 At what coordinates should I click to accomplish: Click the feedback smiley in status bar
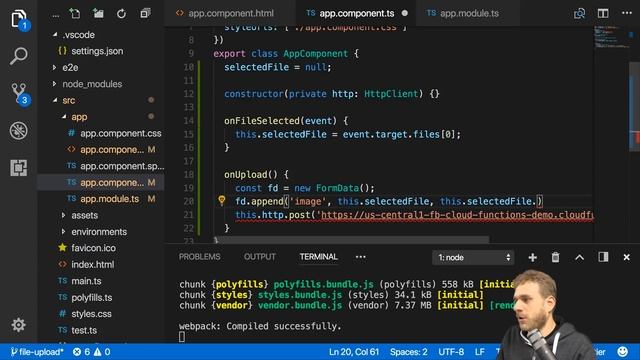pyautogui.click(x=622, y=351)
